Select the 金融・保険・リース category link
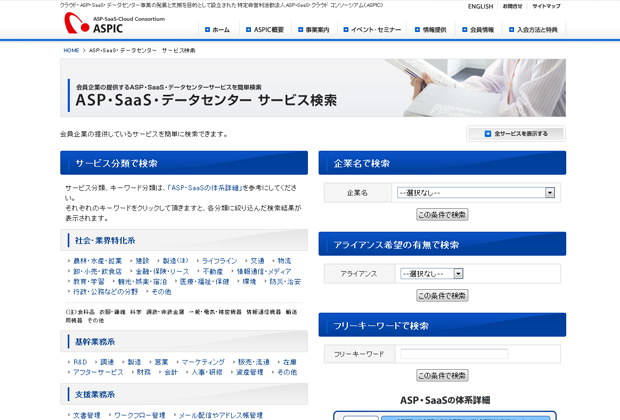The image size is (620, 420). coord(162,271)
